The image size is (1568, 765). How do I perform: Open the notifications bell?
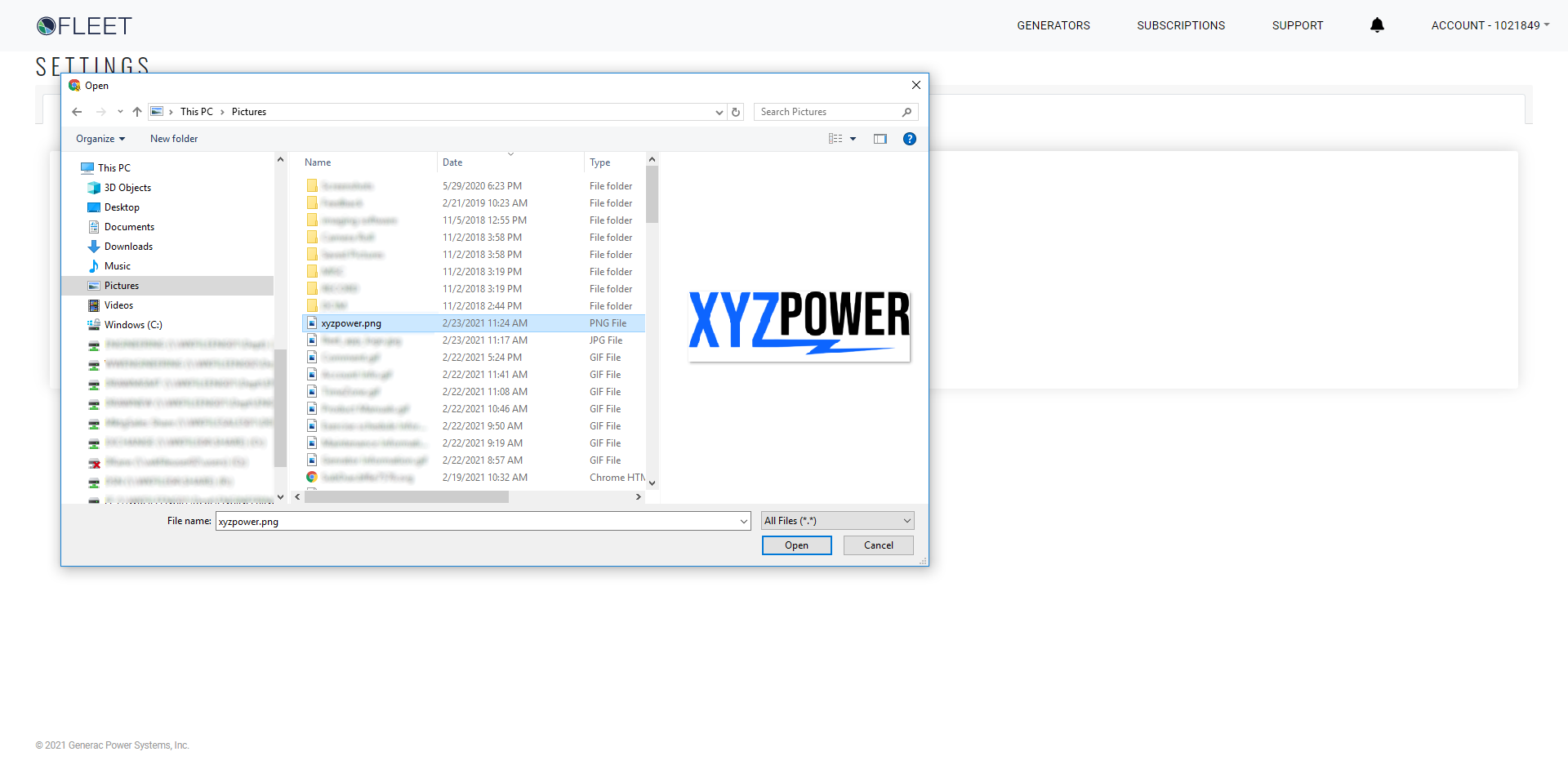click(1377, 25)
